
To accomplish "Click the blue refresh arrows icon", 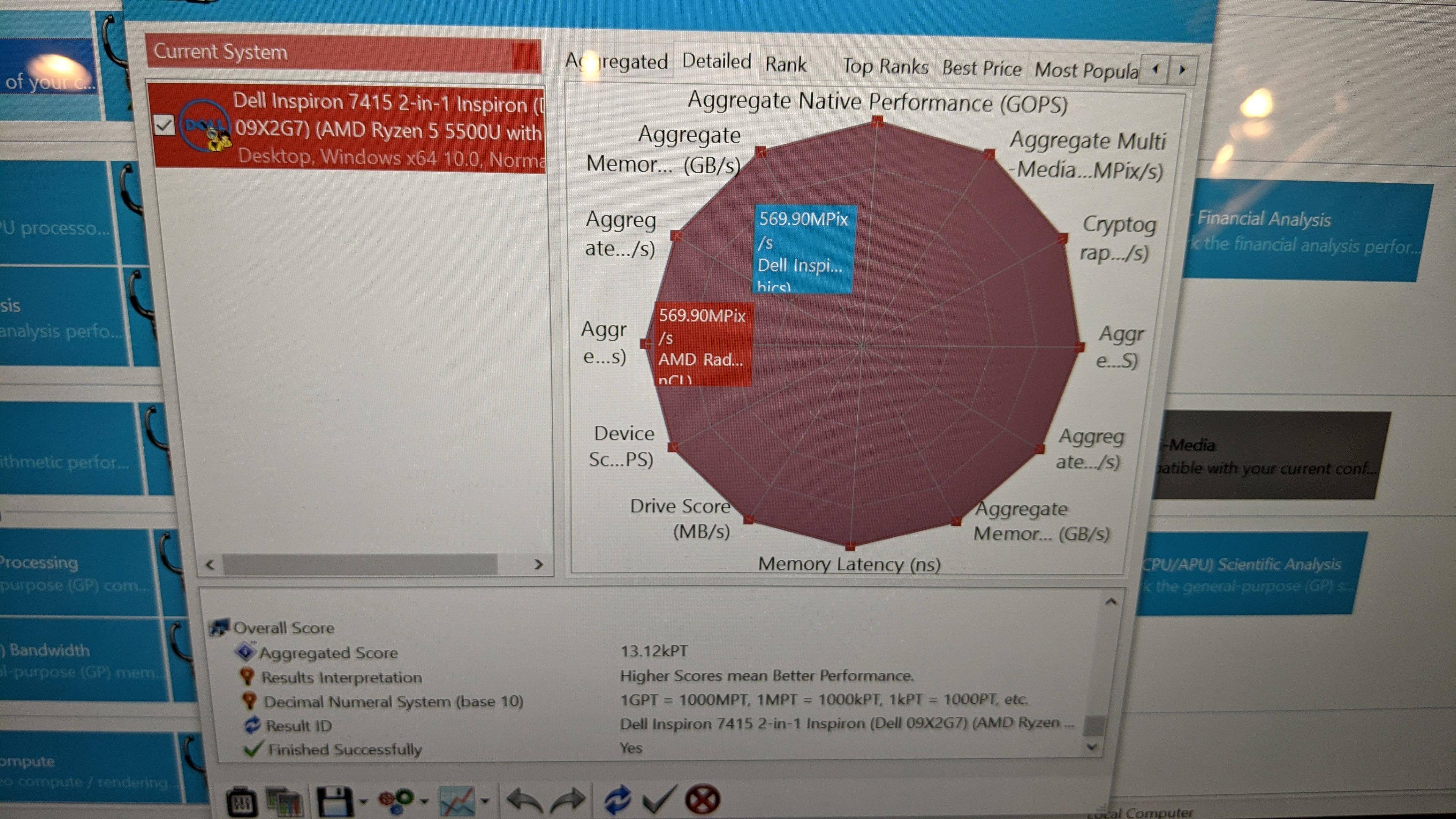I will click(x=617, y=800).
